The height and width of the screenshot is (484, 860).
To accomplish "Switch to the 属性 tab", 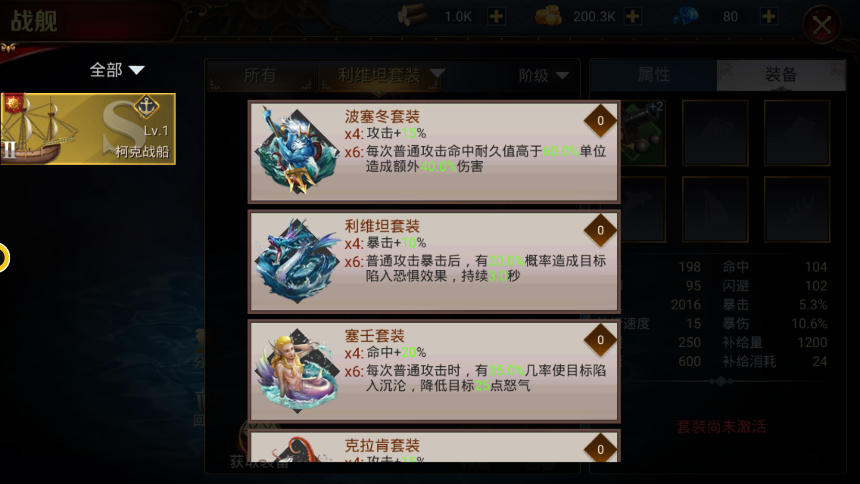I will pyautogui.click(x=653, y=75).
